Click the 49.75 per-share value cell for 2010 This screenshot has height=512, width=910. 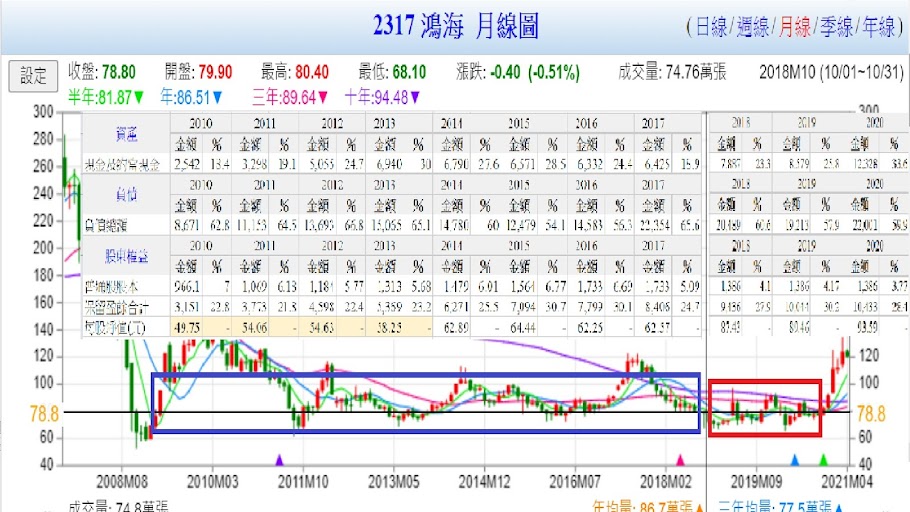coord(186,328)
